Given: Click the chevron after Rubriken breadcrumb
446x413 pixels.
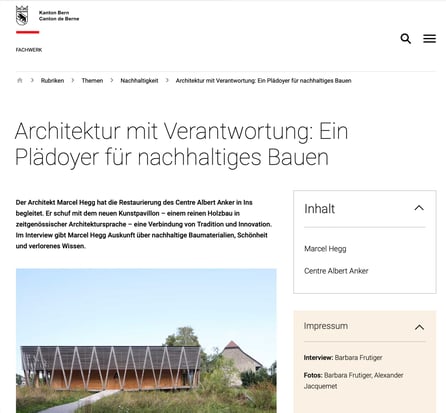Looking at the screenshot, I should coord(73,80).
